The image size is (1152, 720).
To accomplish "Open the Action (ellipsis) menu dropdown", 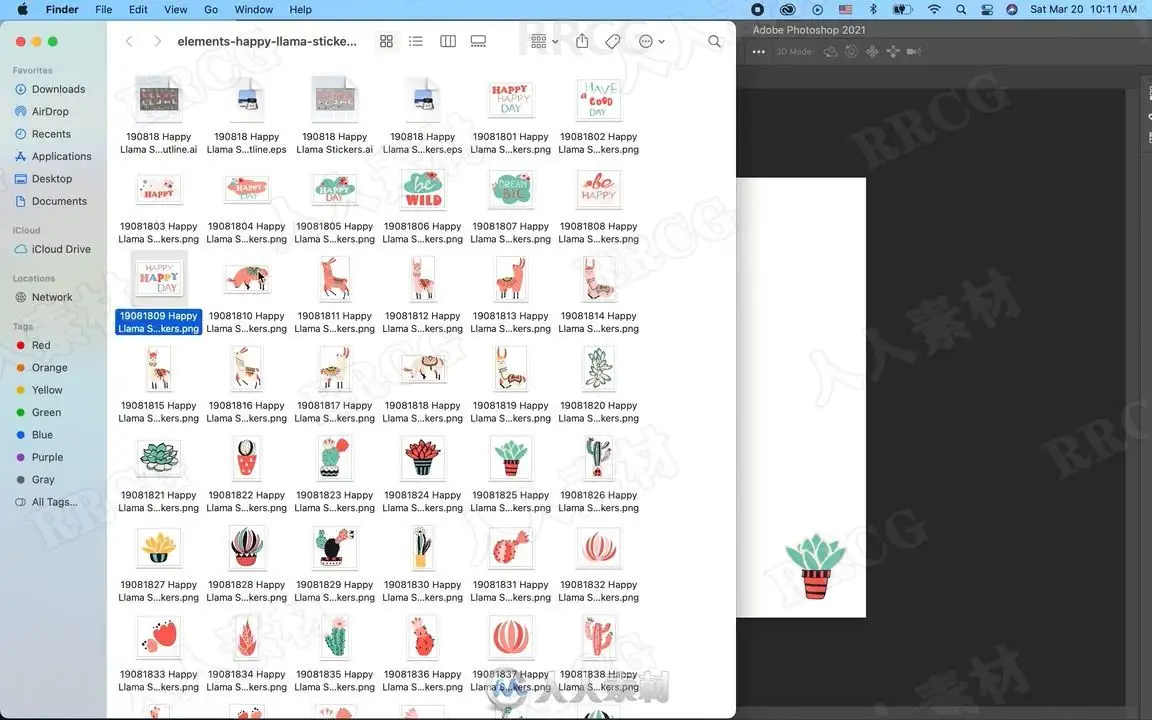I will (652, 41).
